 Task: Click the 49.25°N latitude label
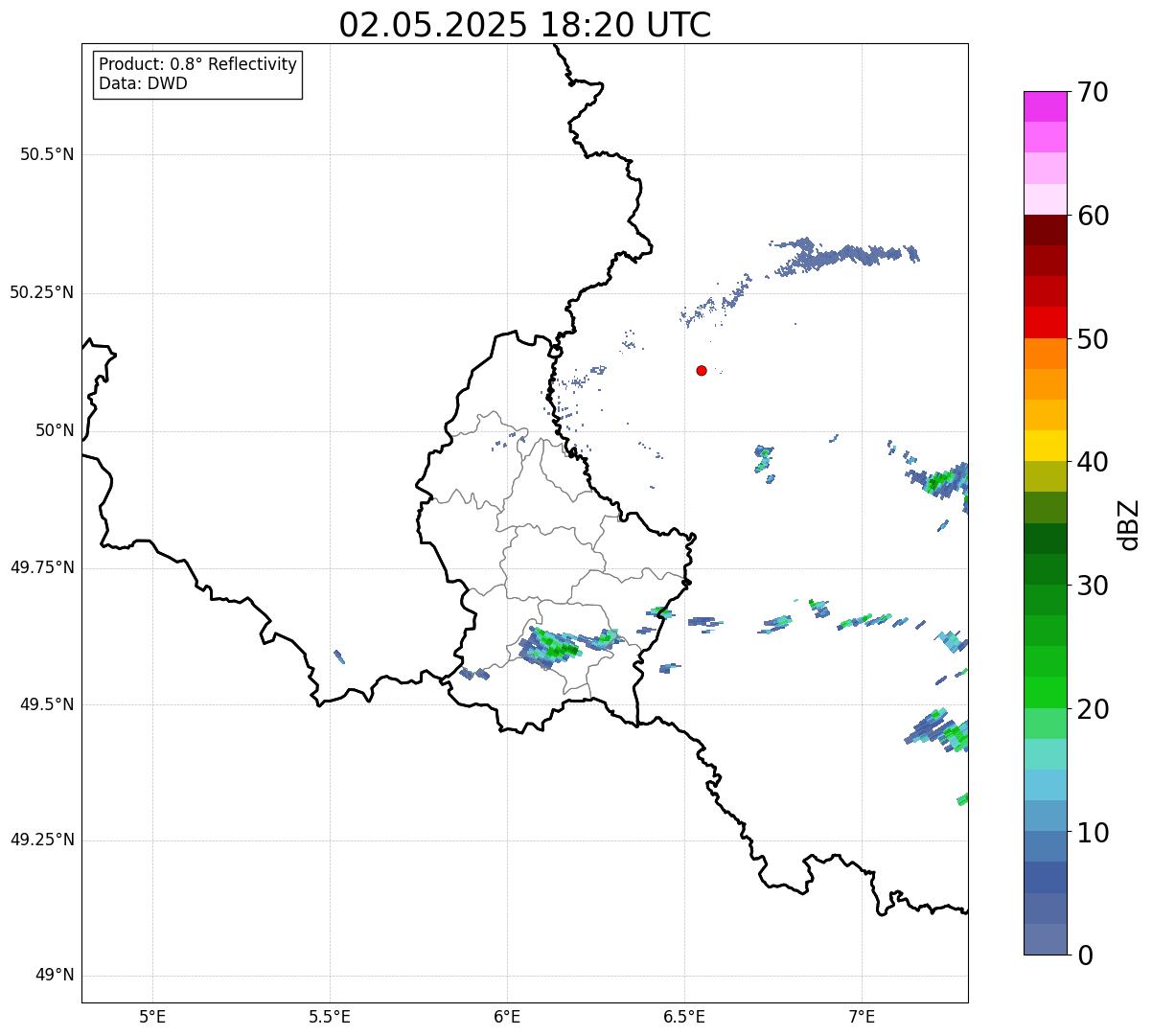pyautogui.click(x=42, y=840)
